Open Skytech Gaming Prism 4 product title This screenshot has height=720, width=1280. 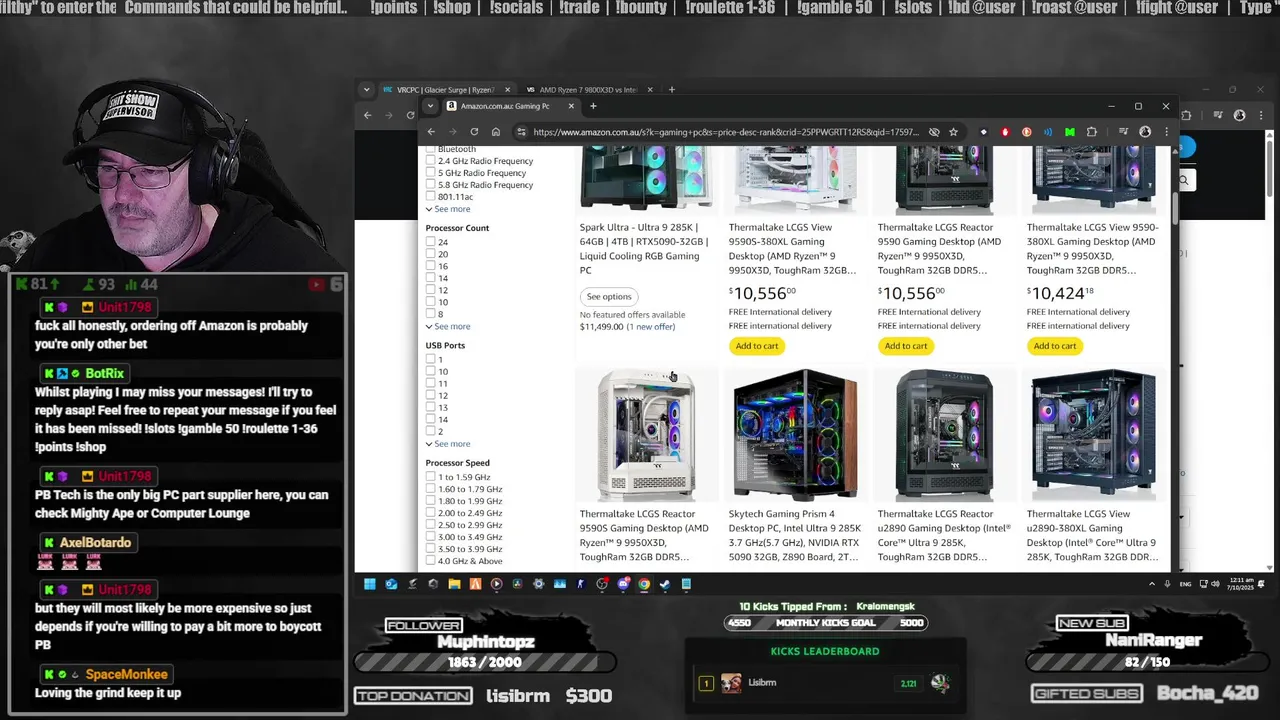click(x=795, y=535)
